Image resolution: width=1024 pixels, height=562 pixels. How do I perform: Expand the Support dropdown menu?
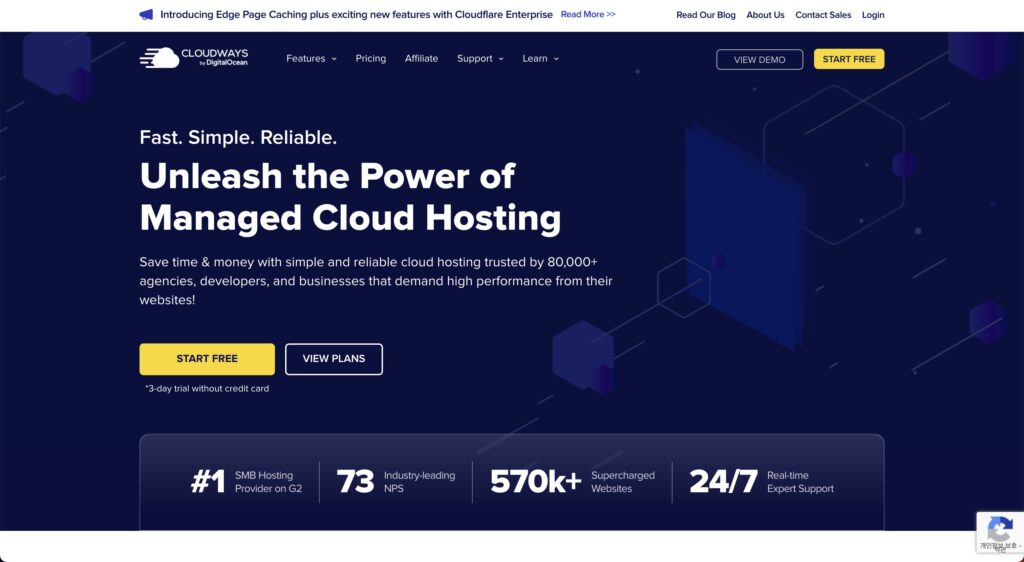click(x=480, y=59)
